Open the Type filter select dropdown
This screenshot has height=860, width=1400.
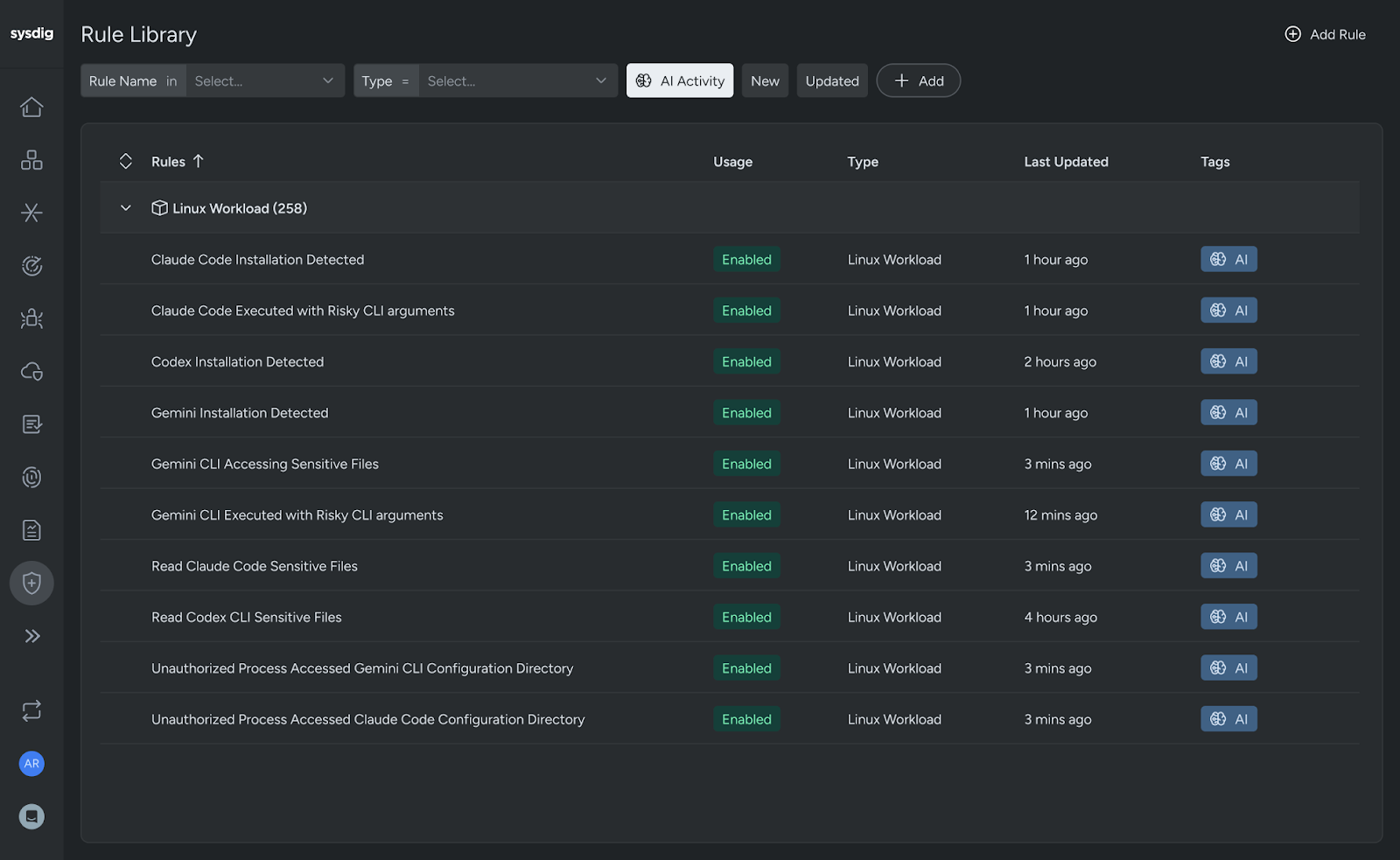click(518, 80)
